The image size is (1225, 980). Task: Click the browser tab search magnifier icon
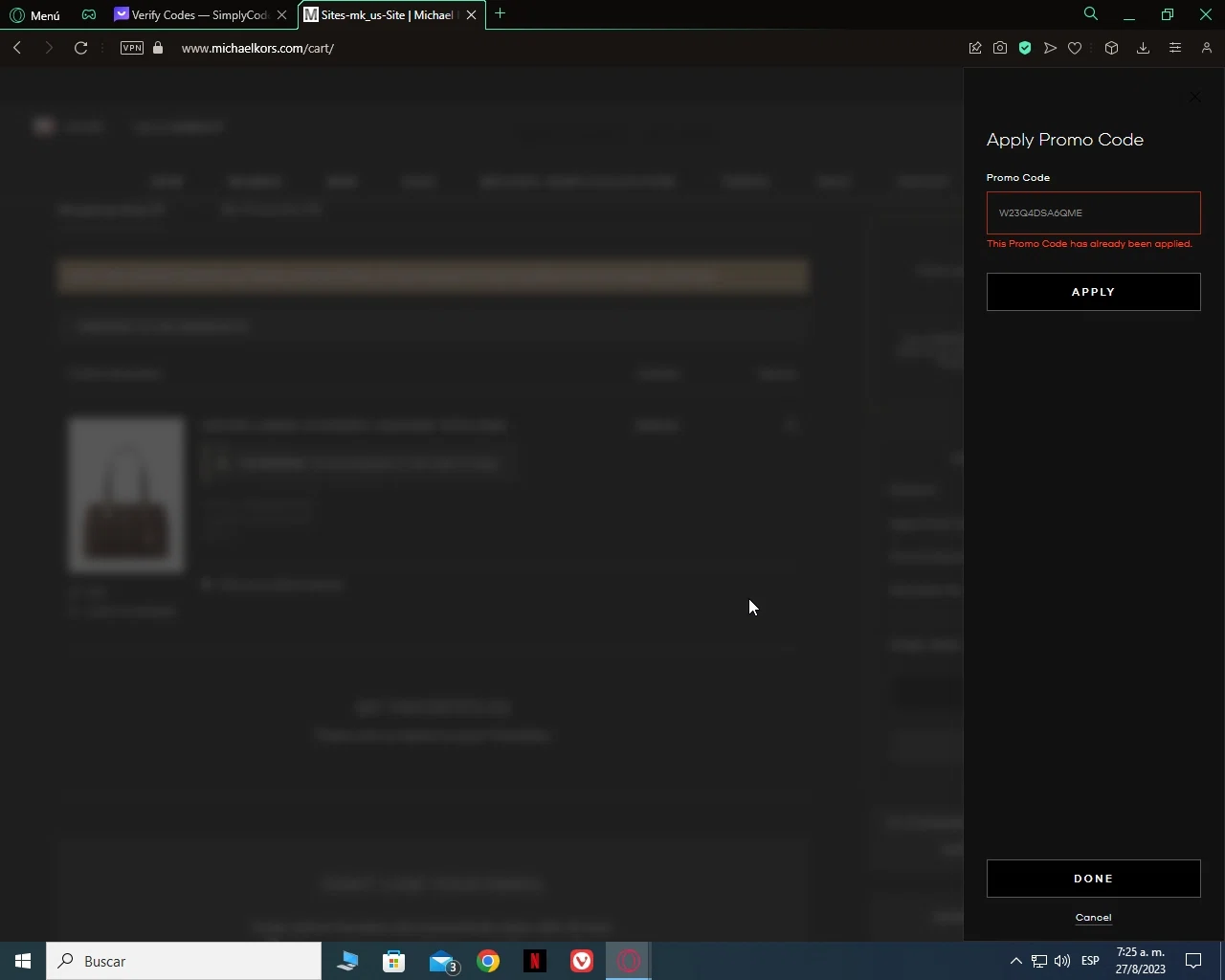click(1090, 13)
